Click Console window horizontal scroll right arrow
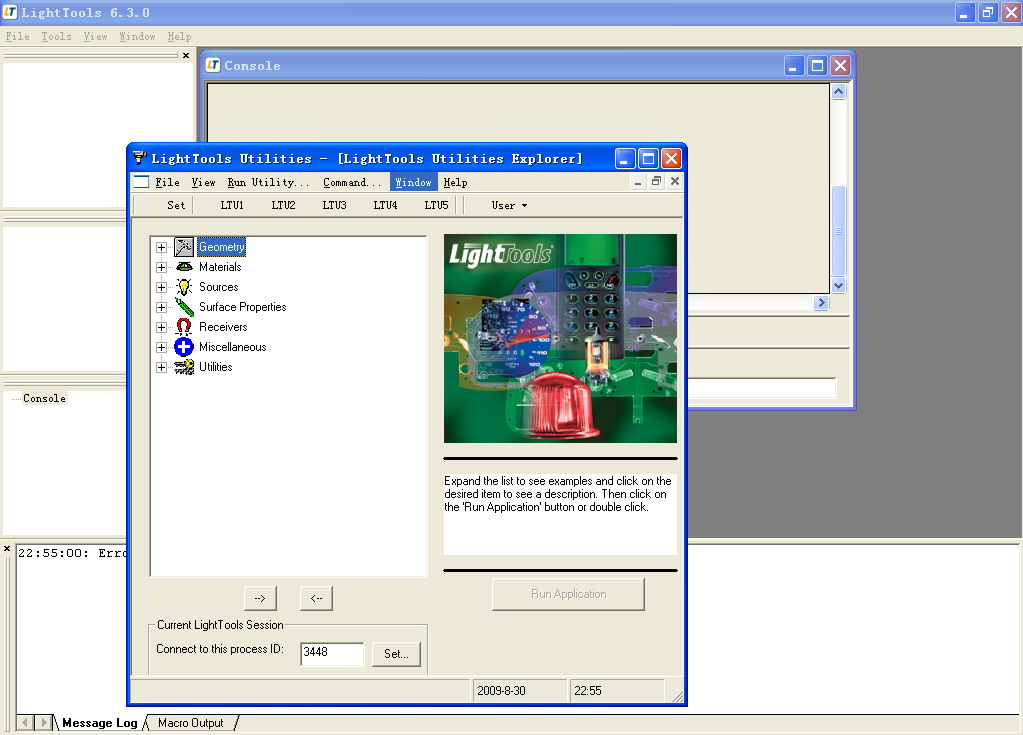1023x735 pixels. pyautogui.click(x=821, y=303)
